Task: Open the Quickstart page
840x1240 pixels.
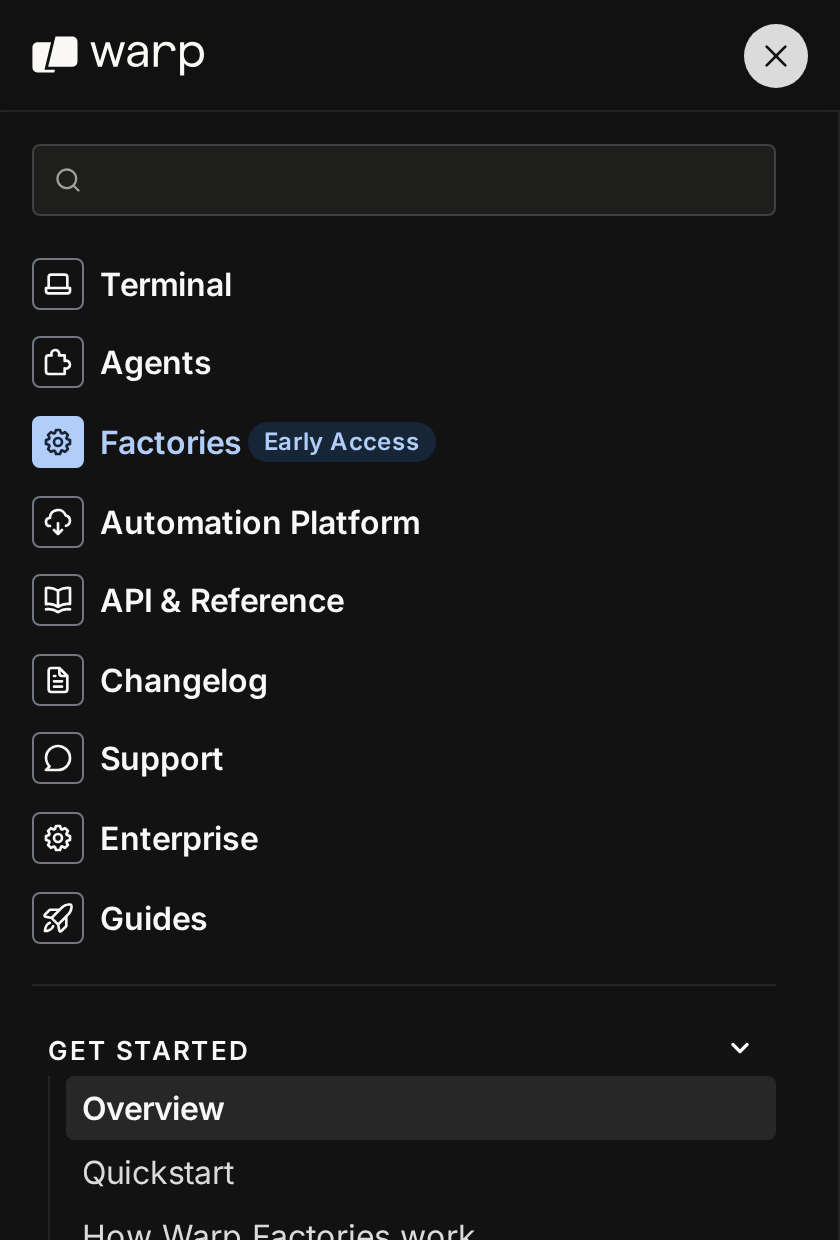Action: pos(158,1172)
